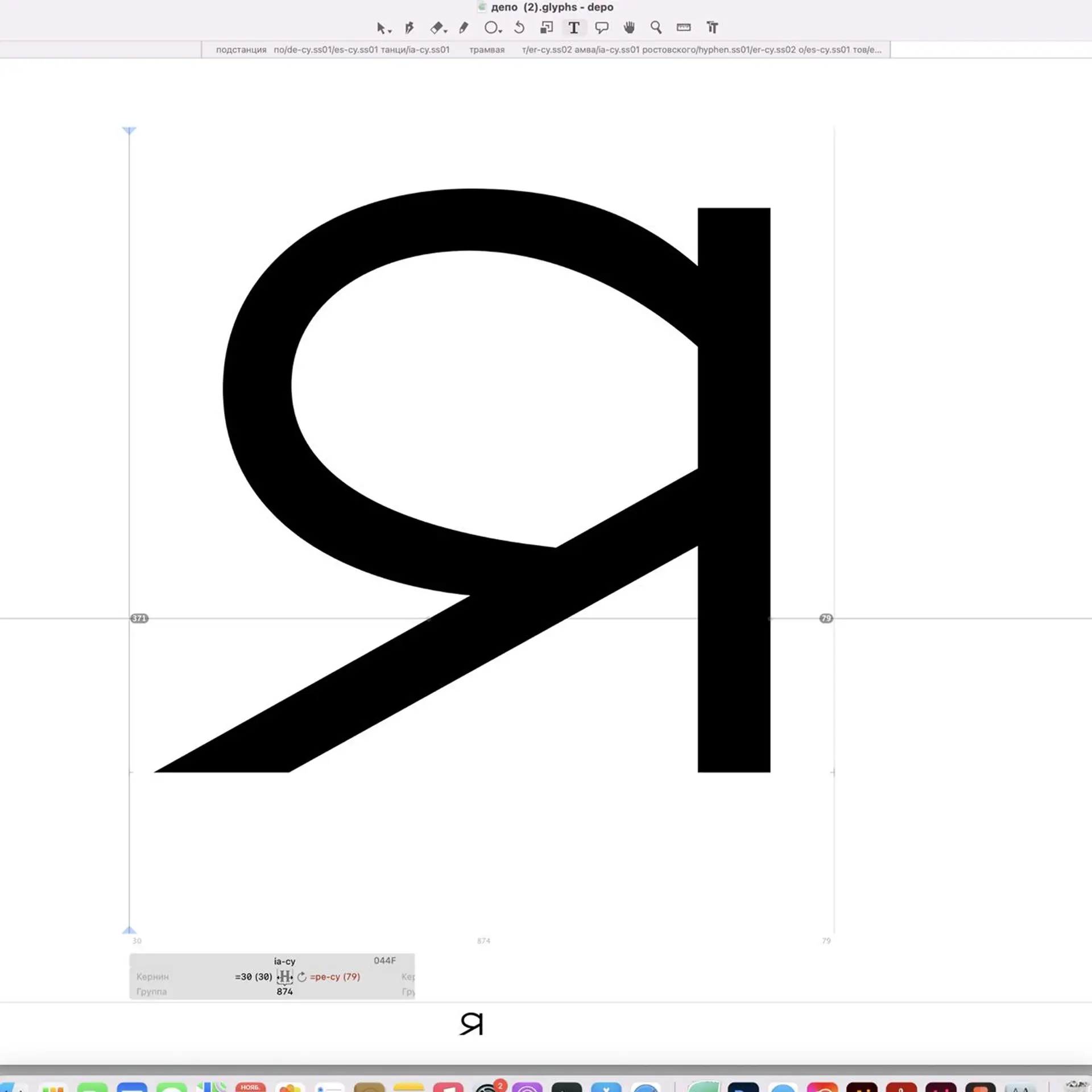Select the arrow Select tool
Viewport: 1092px width, 1092px height.
click(x=381, y=28)
